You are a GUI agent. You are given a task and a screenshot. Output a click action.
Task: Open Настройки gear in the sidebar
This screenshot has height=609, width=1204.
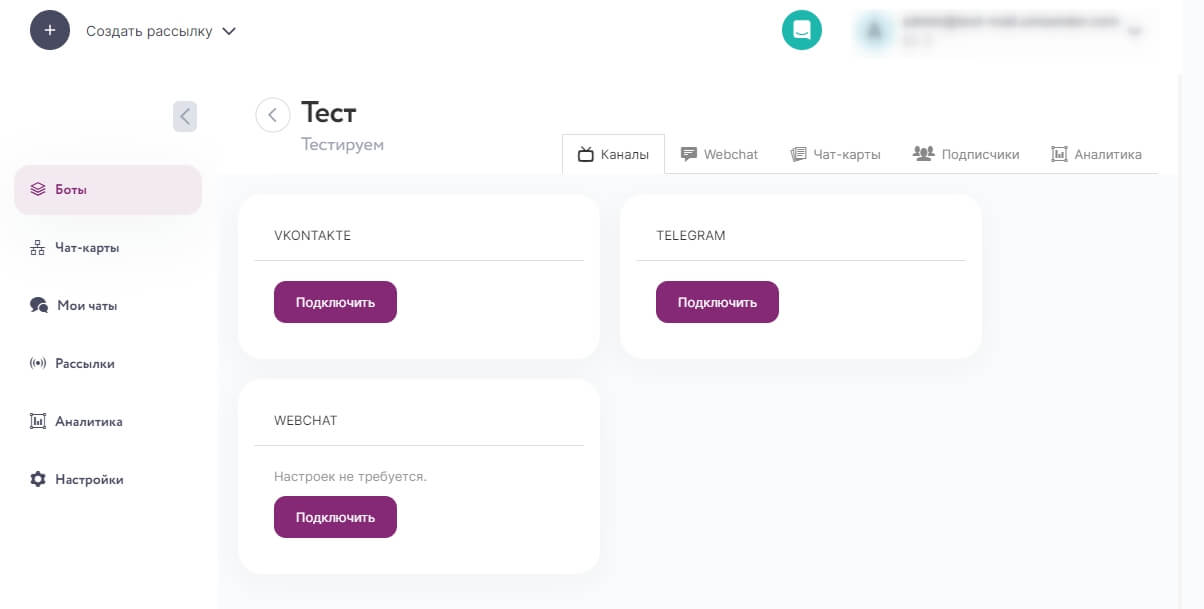38,479
